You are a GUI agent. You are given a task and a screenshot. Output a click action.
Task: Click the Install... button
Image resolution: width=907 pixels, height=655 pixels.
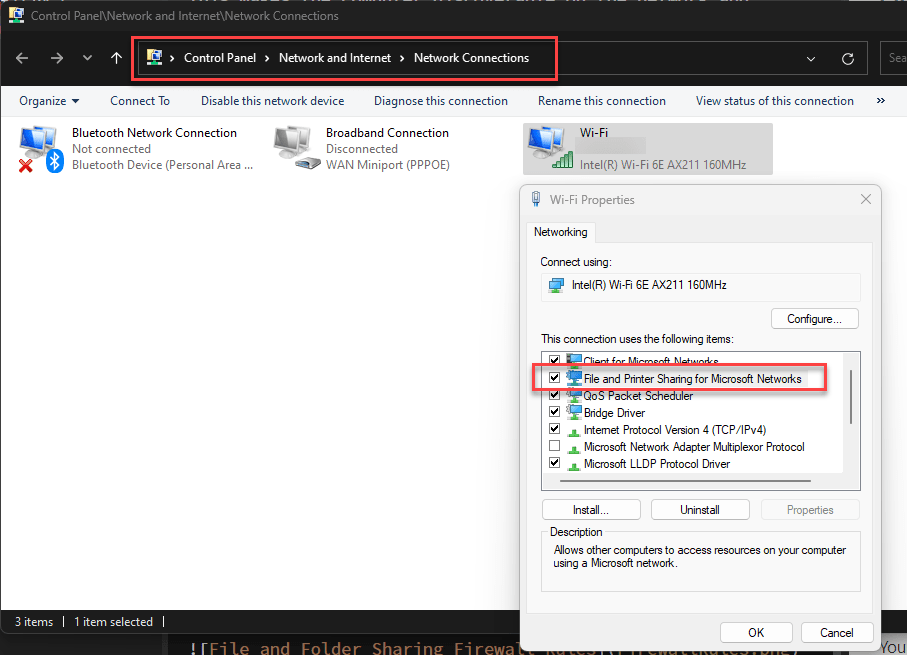coord(591,510)
